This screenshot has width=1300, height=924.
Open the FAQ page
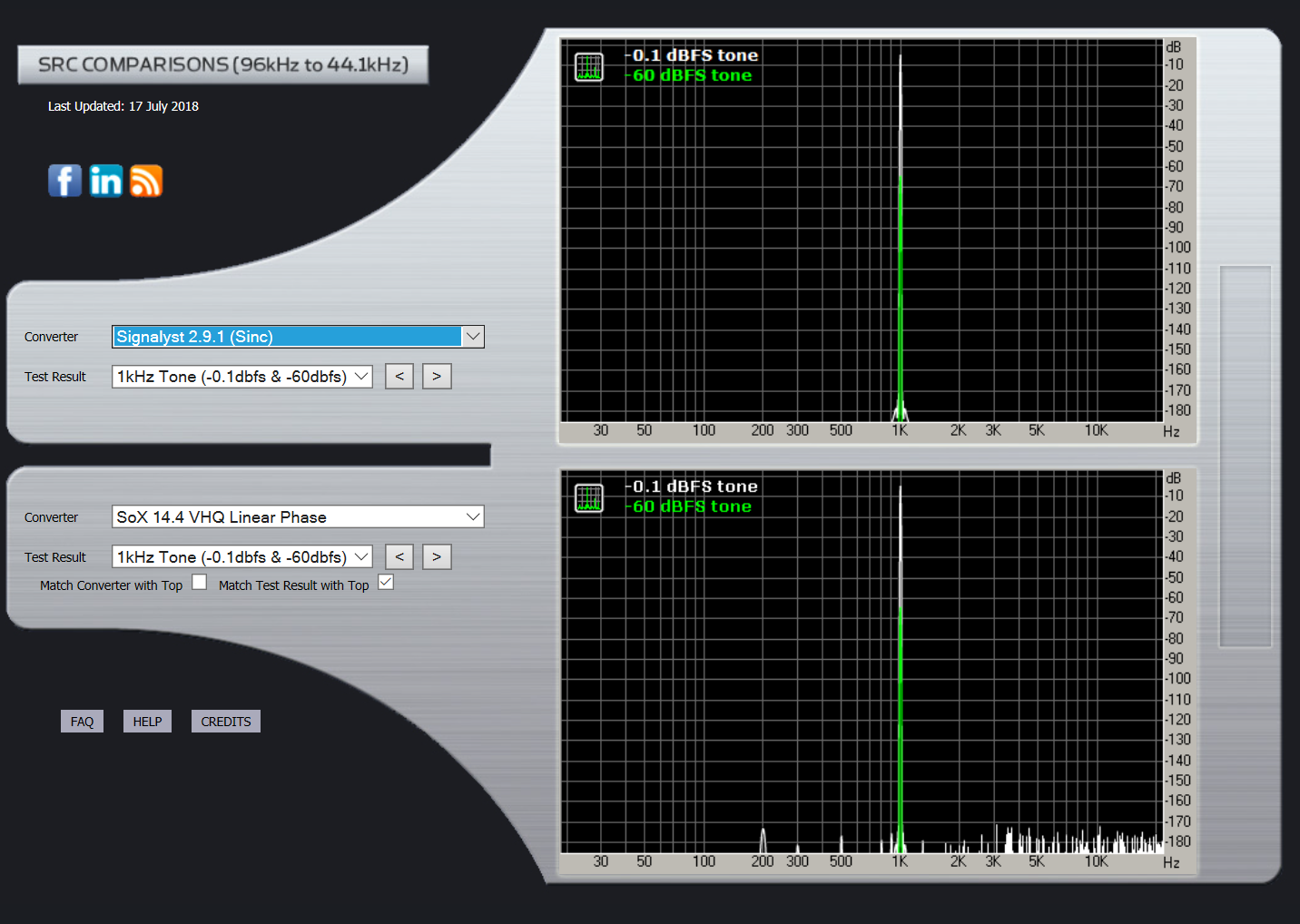(82, 722)
